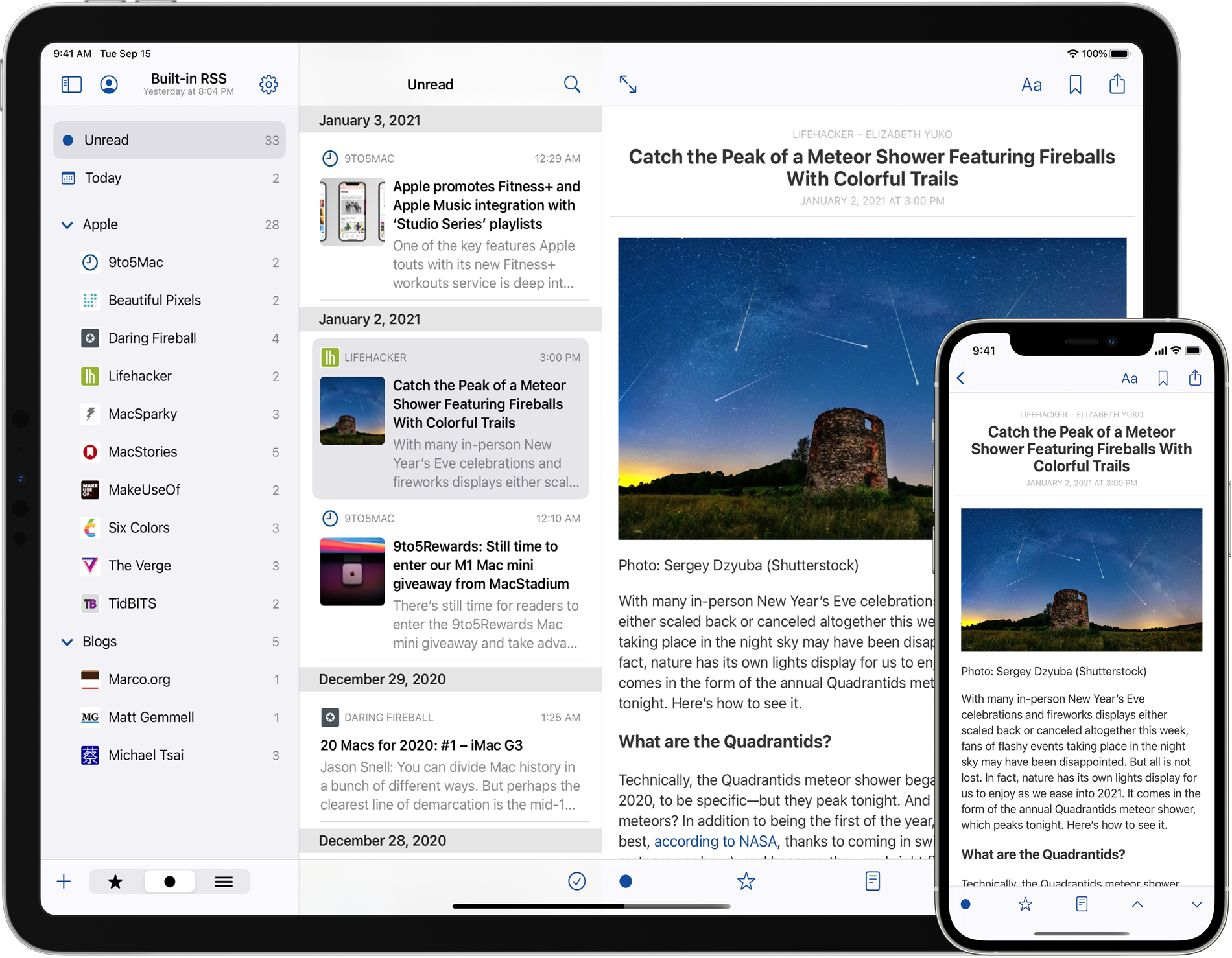Share the article from the iPhone toolbar

pyautogui.click(x=1195, y=378)
